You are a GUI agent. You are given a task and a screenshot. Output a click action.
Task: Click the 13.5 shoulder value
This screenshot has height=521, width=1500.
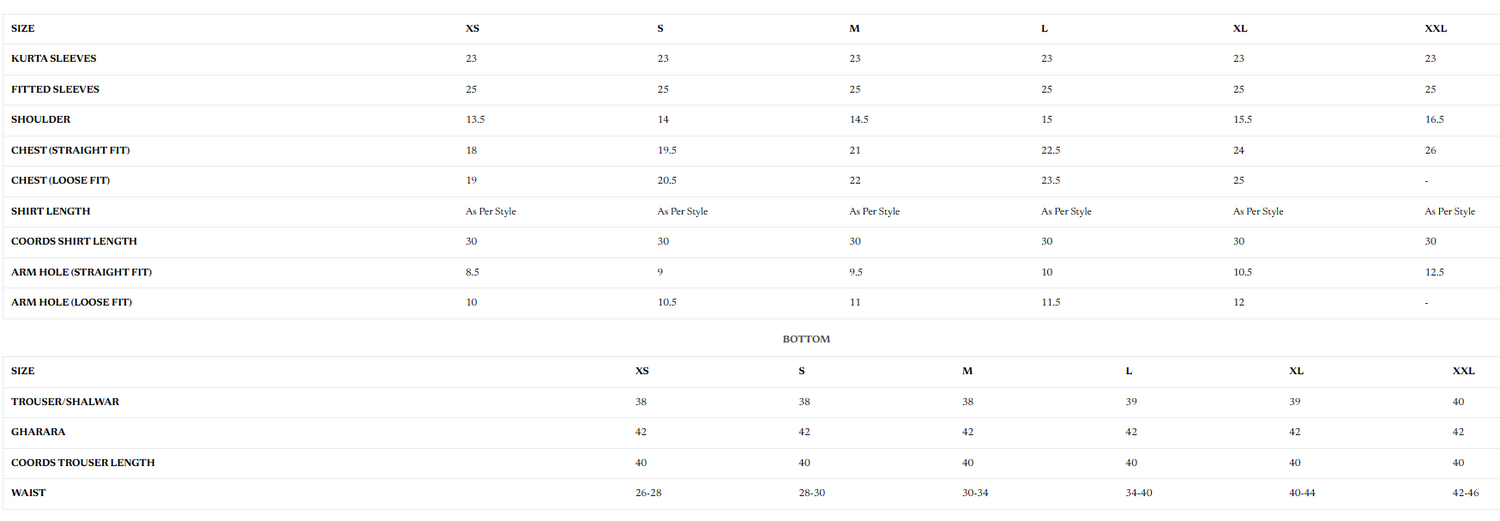point(475,120)
